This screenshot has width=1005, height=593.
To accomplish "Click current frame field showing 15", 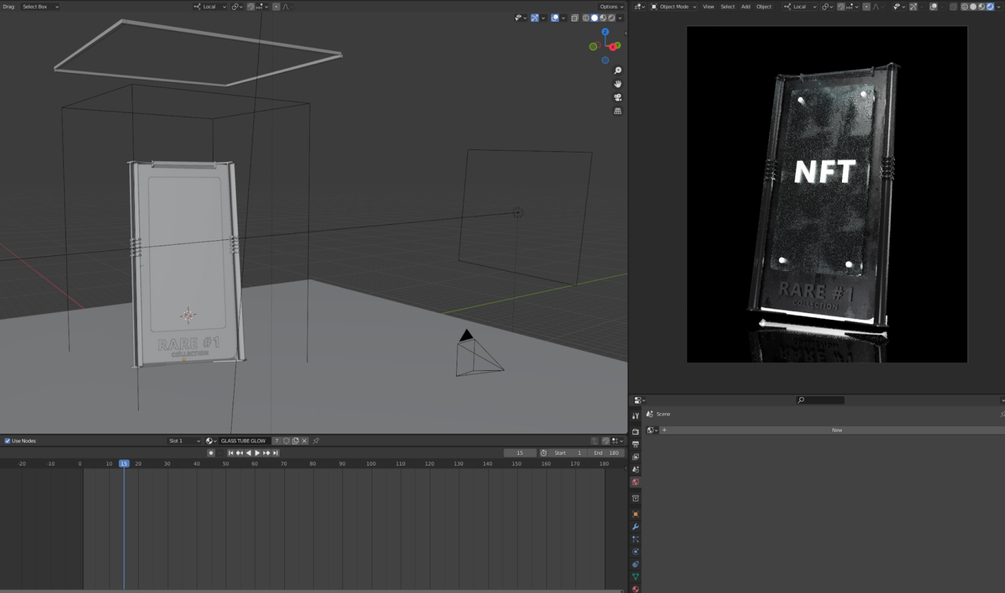I will click(520, 453).
